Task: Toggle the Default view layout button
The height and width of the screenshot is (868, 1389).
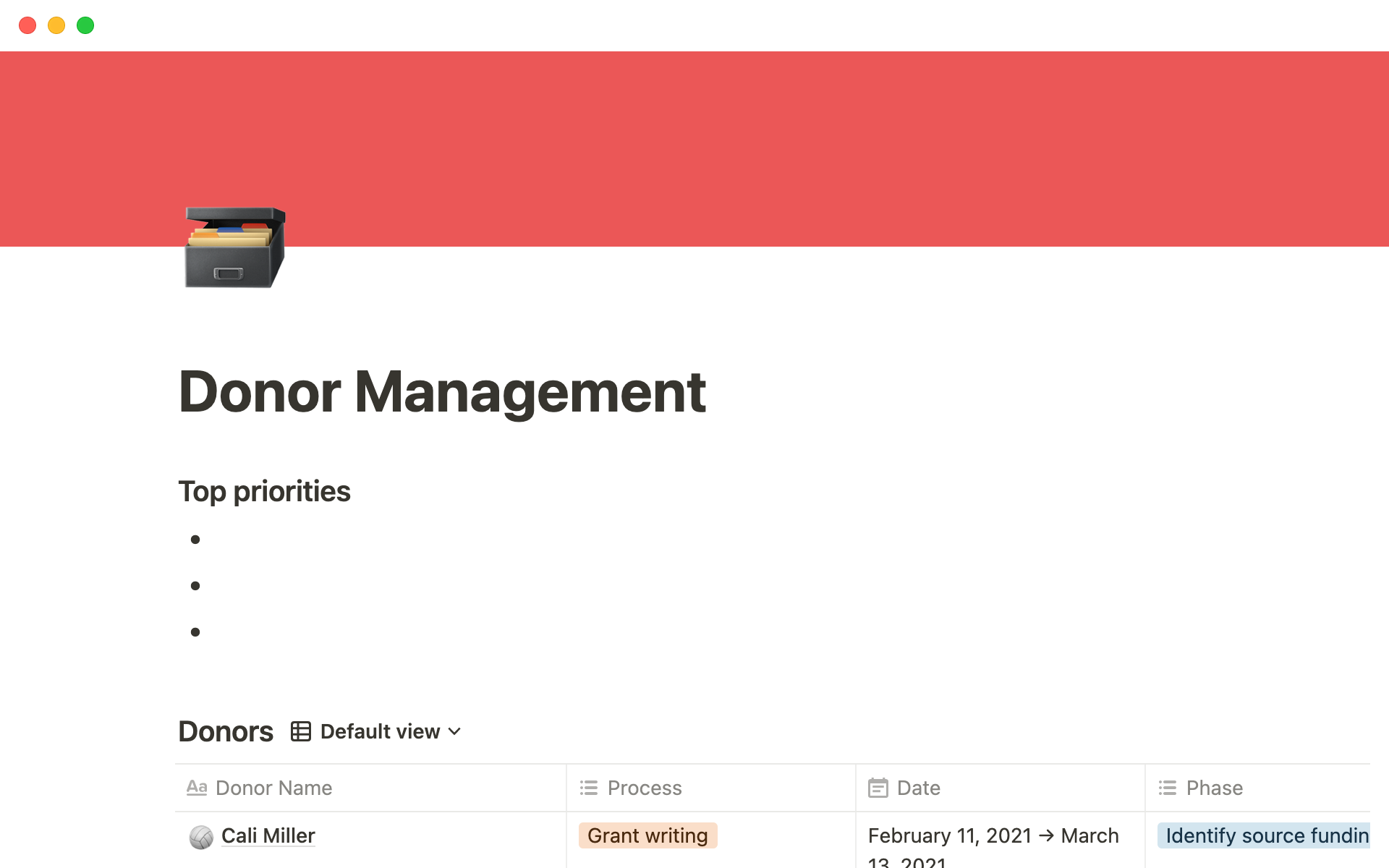Action: tap(376, 731)
